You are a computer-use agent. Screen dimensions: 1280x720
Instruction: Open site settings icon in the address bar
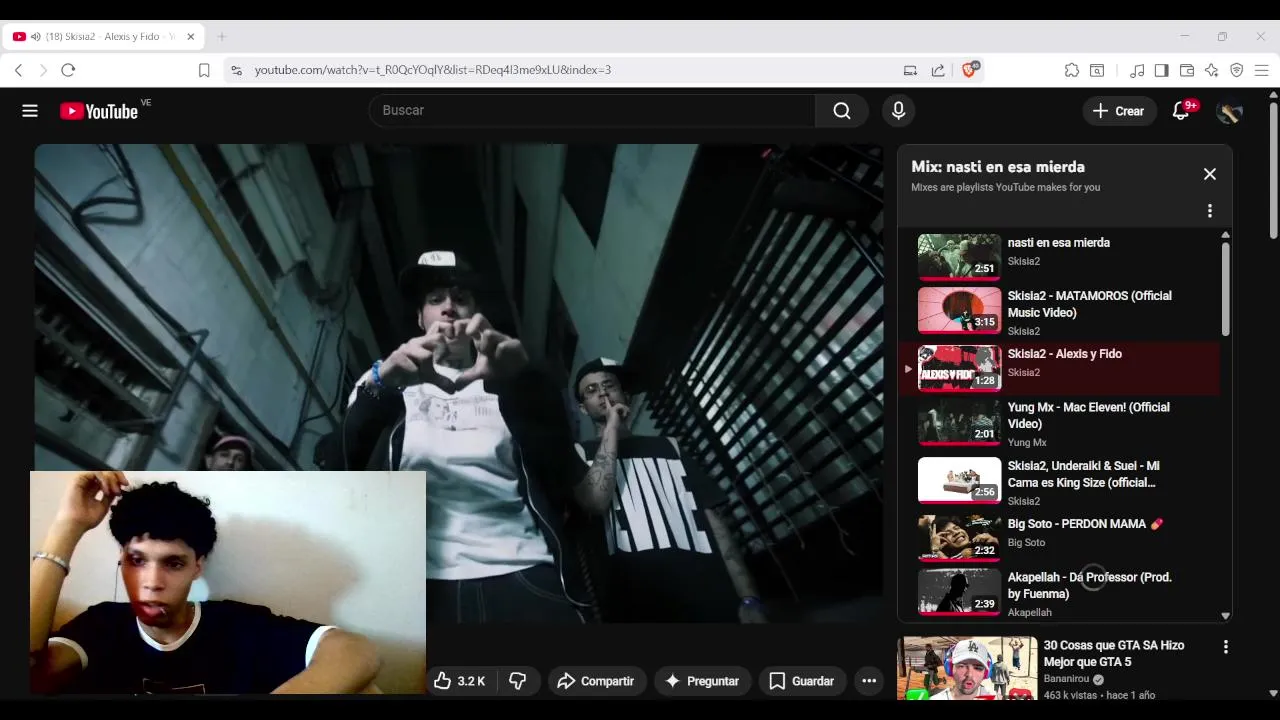tap(236, 70)
